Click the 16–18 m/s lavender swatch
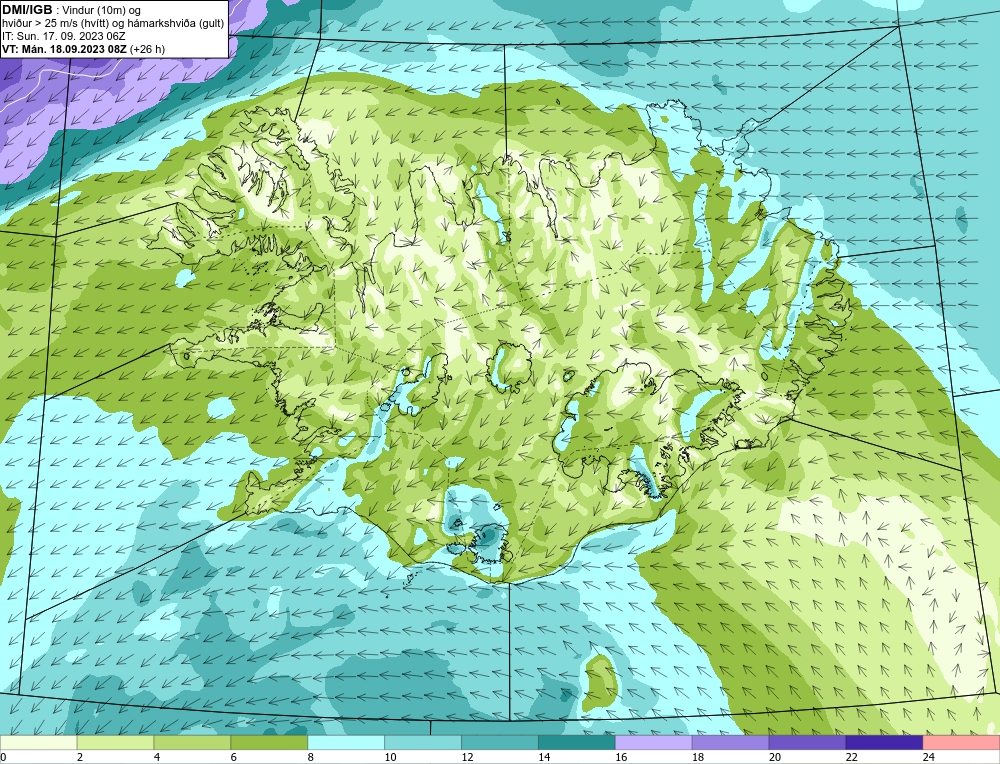Viewport: 1000px width, 764px height. coord(654,743)
